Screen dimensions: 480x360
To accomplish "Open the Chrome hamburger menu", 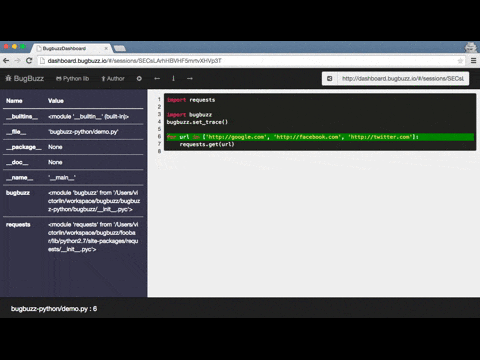I will [473, 61].
